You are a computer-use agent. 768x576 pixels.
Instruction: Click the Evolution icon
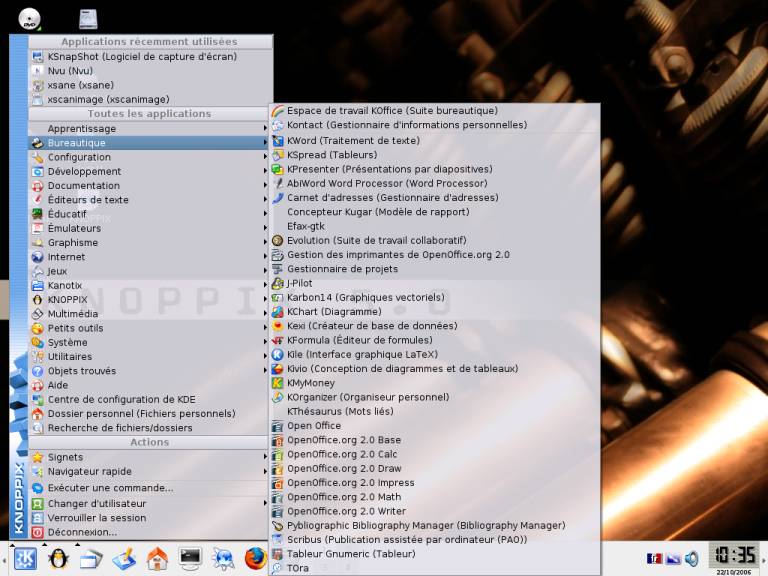[278, 240]
